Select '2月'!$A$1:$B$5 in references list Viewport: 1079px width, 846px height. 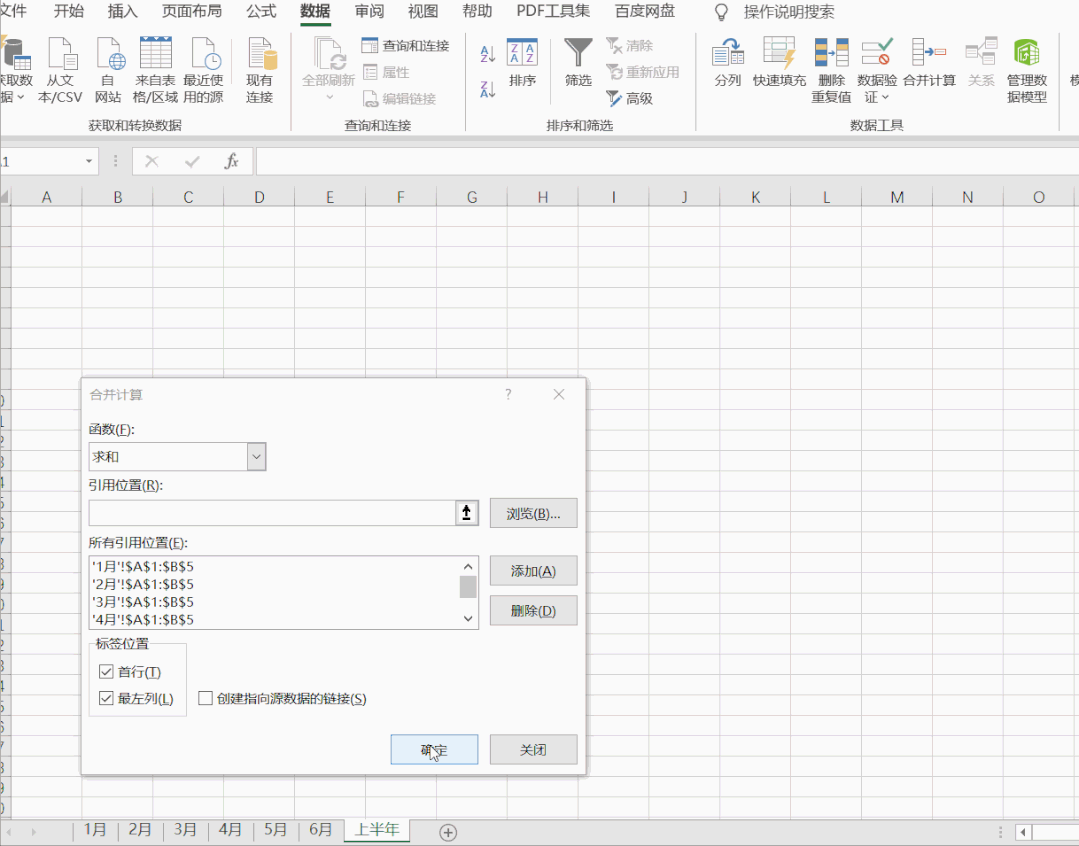coord(143,584)
